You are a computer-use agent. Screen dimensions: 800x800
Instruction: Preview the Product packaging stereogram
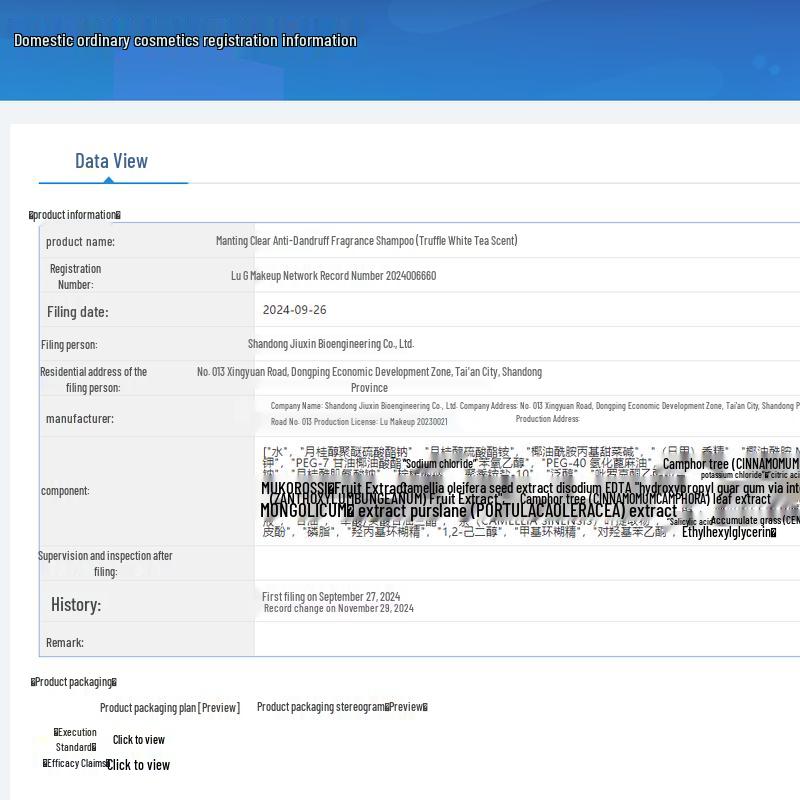pos(342,707)
